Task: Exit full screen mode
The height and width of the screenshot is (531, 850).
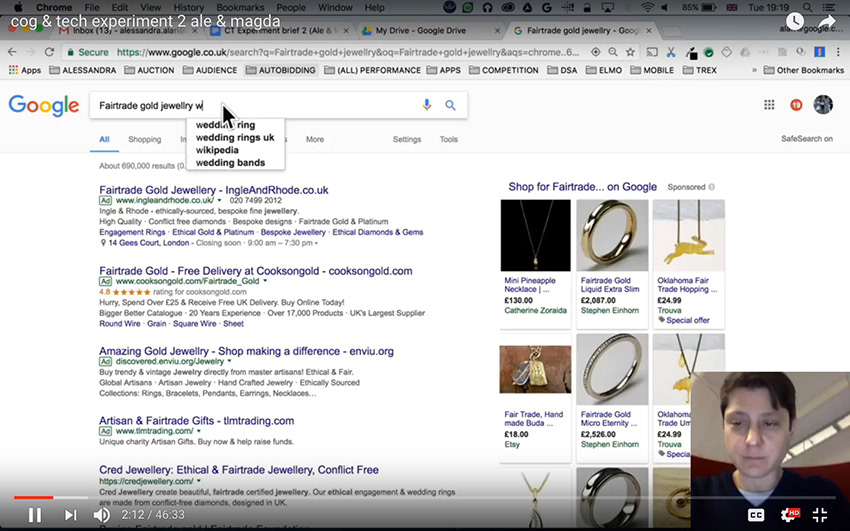Action: pos(820,515)
